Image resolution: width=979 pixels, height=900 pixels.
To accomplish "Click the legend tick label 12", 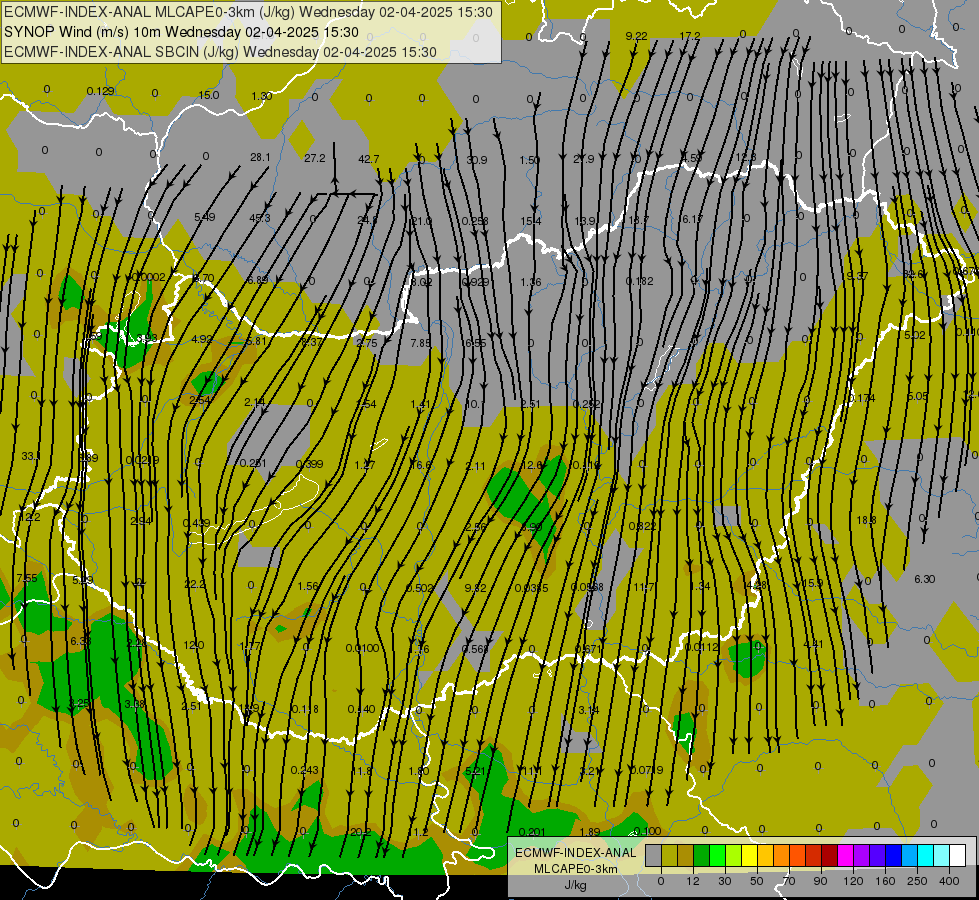I will 692,881.
